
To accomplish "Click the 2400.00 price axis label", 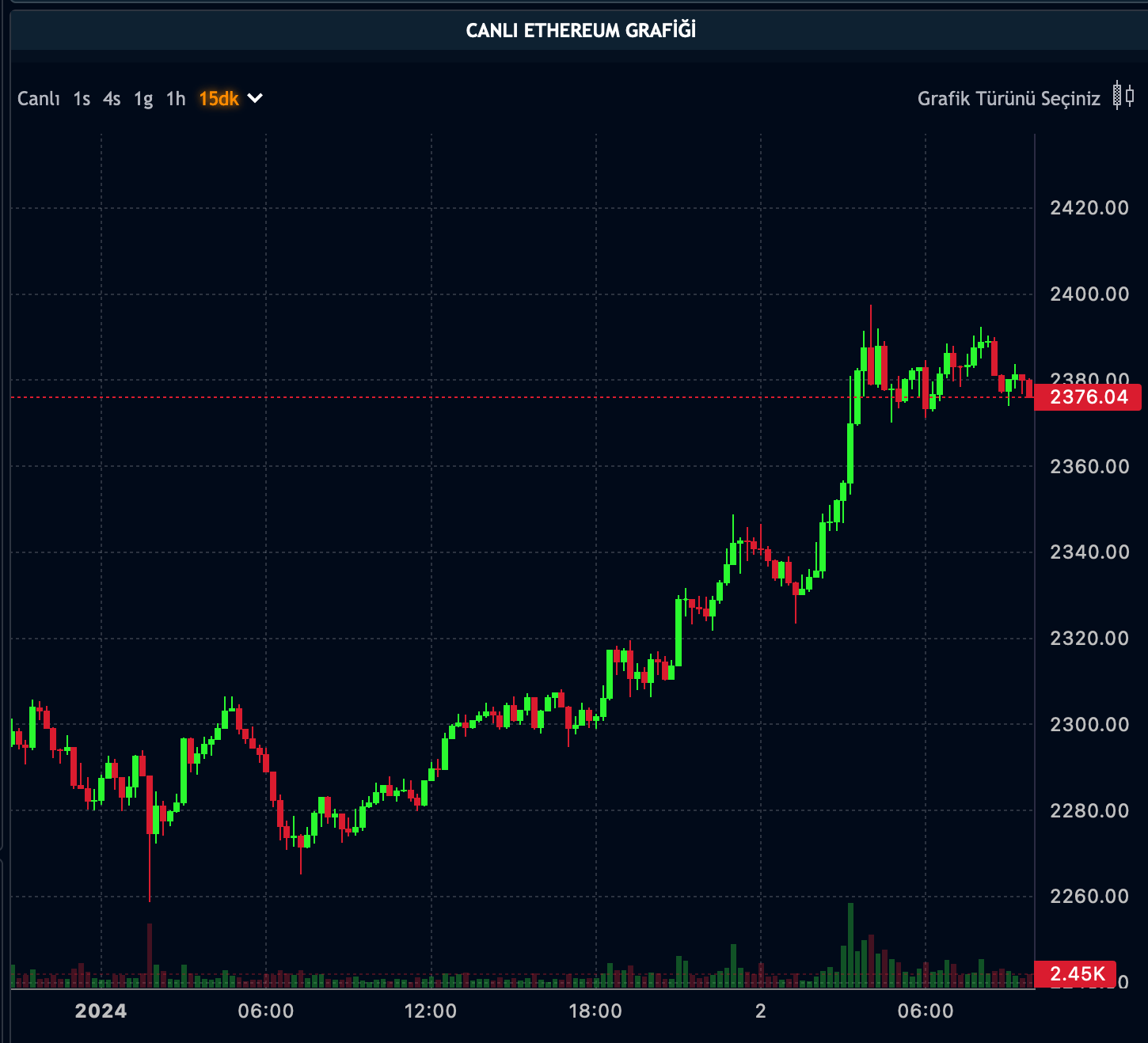I will (1089, 294).
